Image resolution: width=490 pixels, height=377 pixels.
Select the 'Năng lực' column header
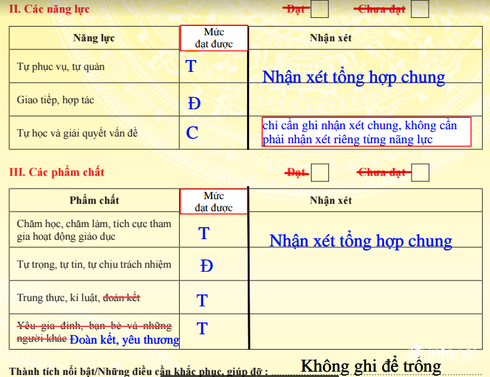pyautogui.click(x=94, y=38)
